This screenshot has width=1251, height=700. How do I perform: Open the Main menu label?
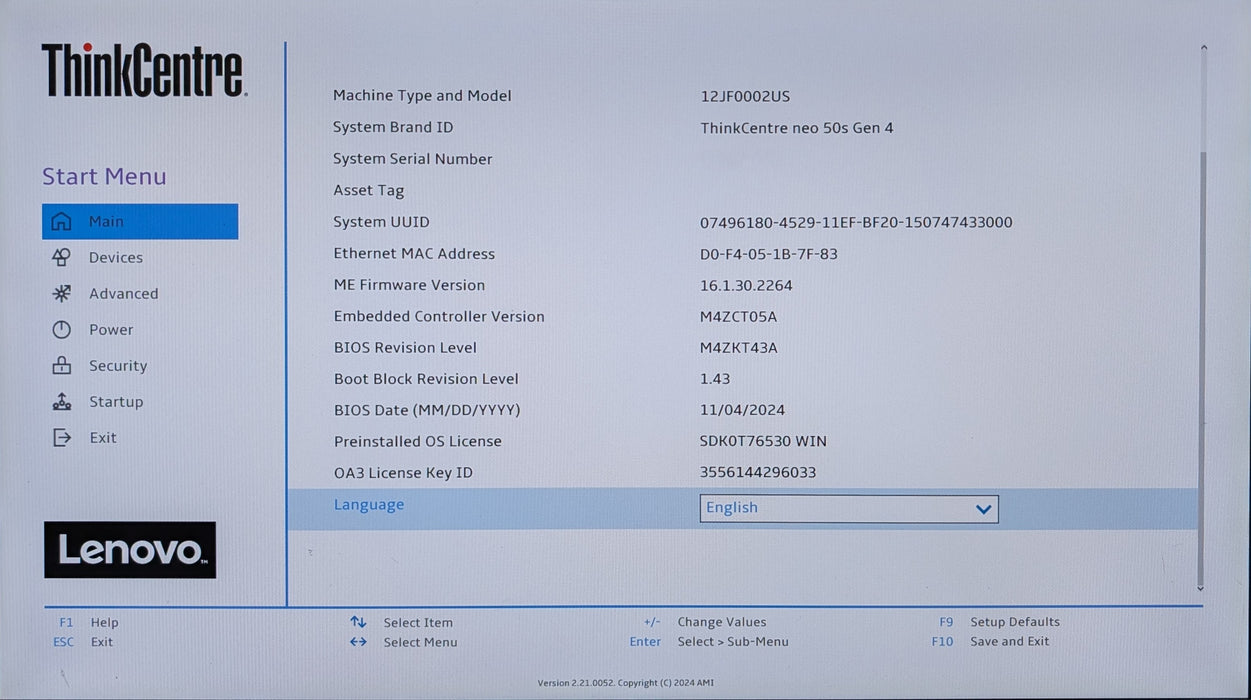pyautogui.click(x=106, y=222)
